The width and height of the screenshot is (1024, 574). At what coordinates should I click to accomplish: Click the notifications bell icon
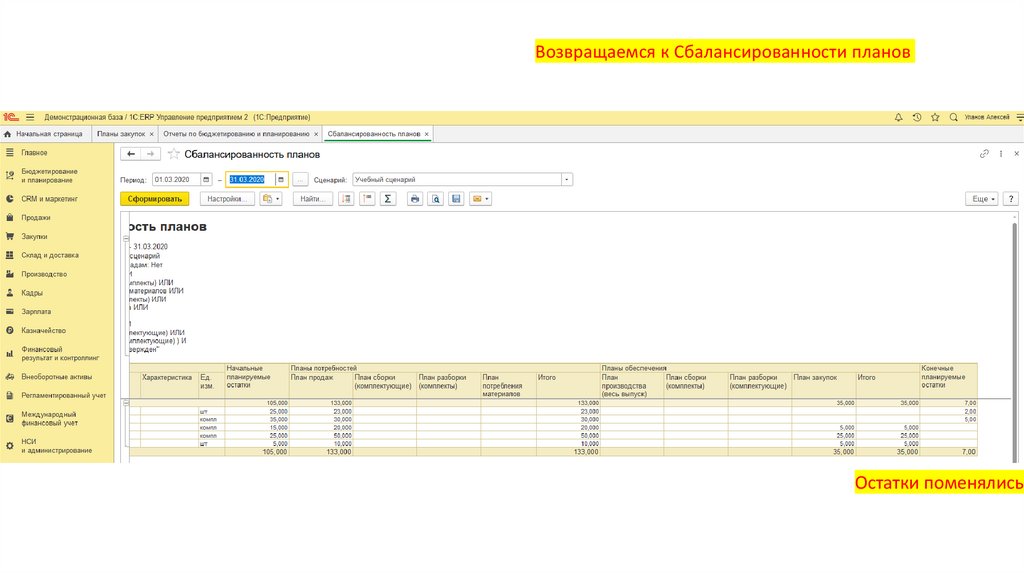coord(899,117)
